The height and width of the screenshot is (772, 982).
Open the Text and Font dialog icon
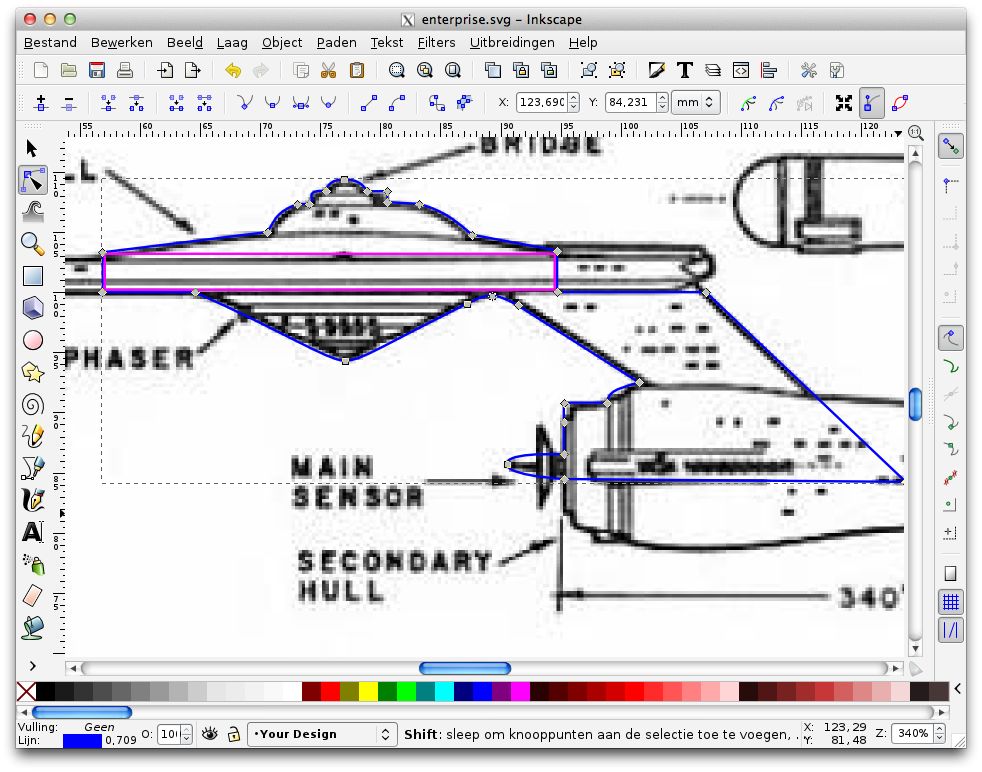[685, 70]
